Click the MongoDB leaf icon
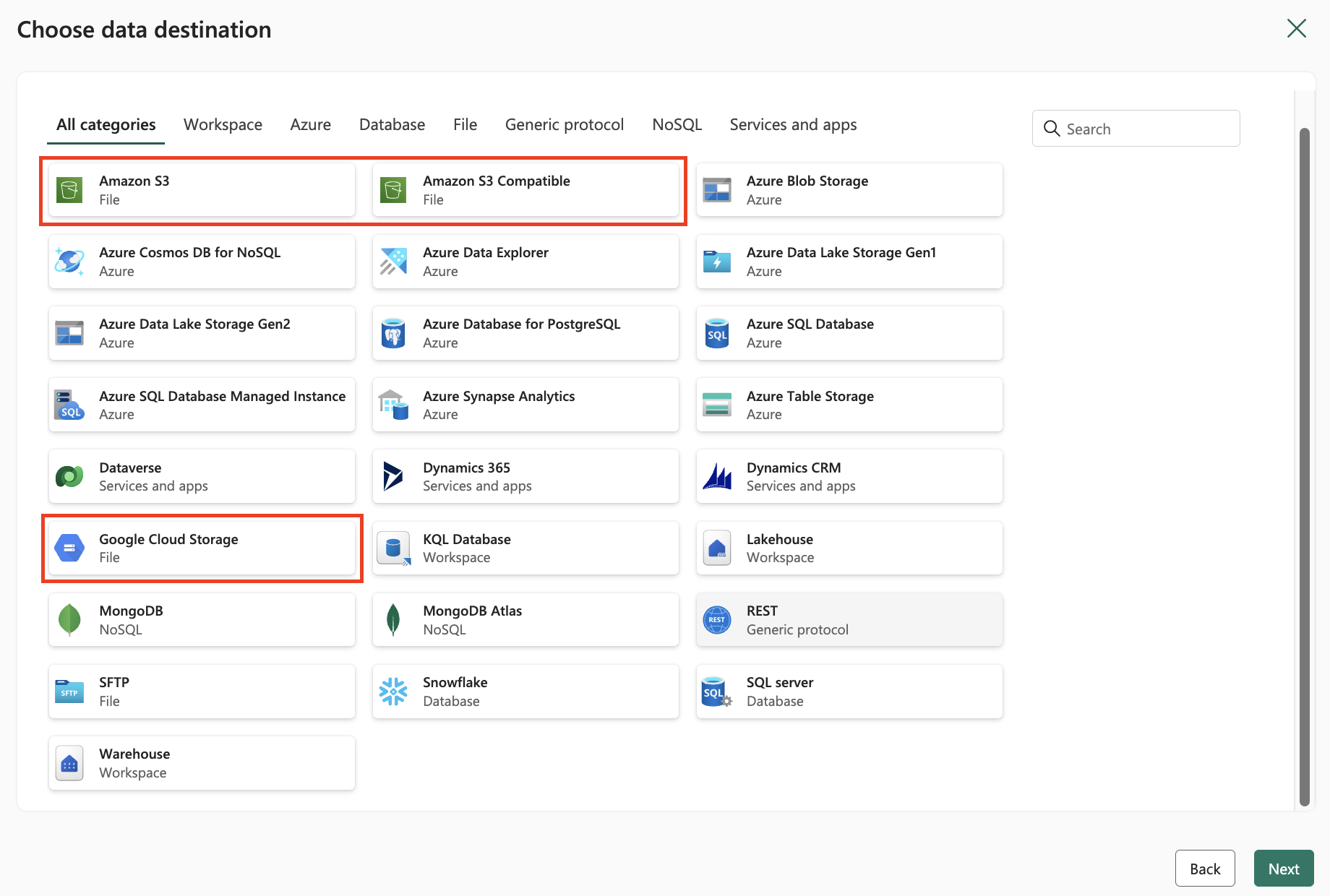This screenshot has width=1330, height=896. [69, 619]
